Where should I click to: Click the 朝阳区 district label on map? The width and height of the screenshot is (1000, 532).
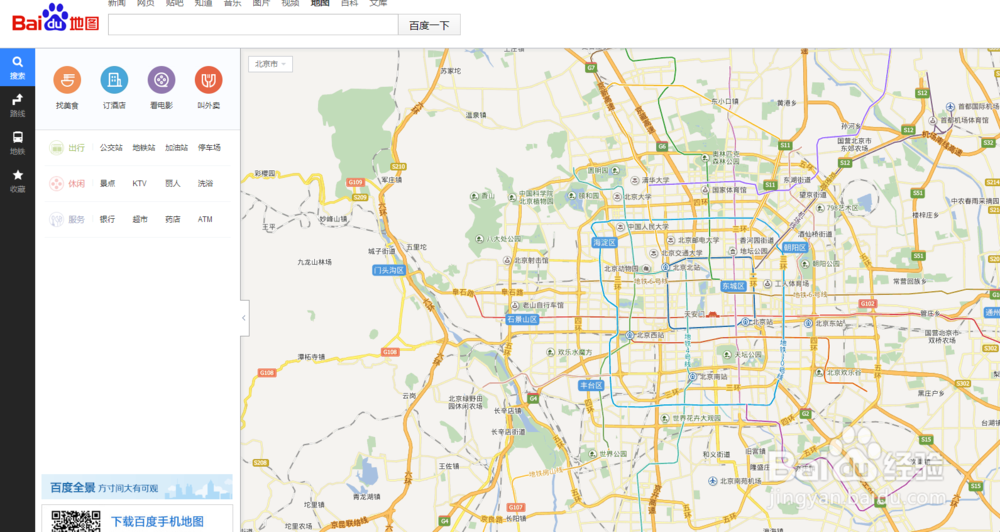coord(795,248)
